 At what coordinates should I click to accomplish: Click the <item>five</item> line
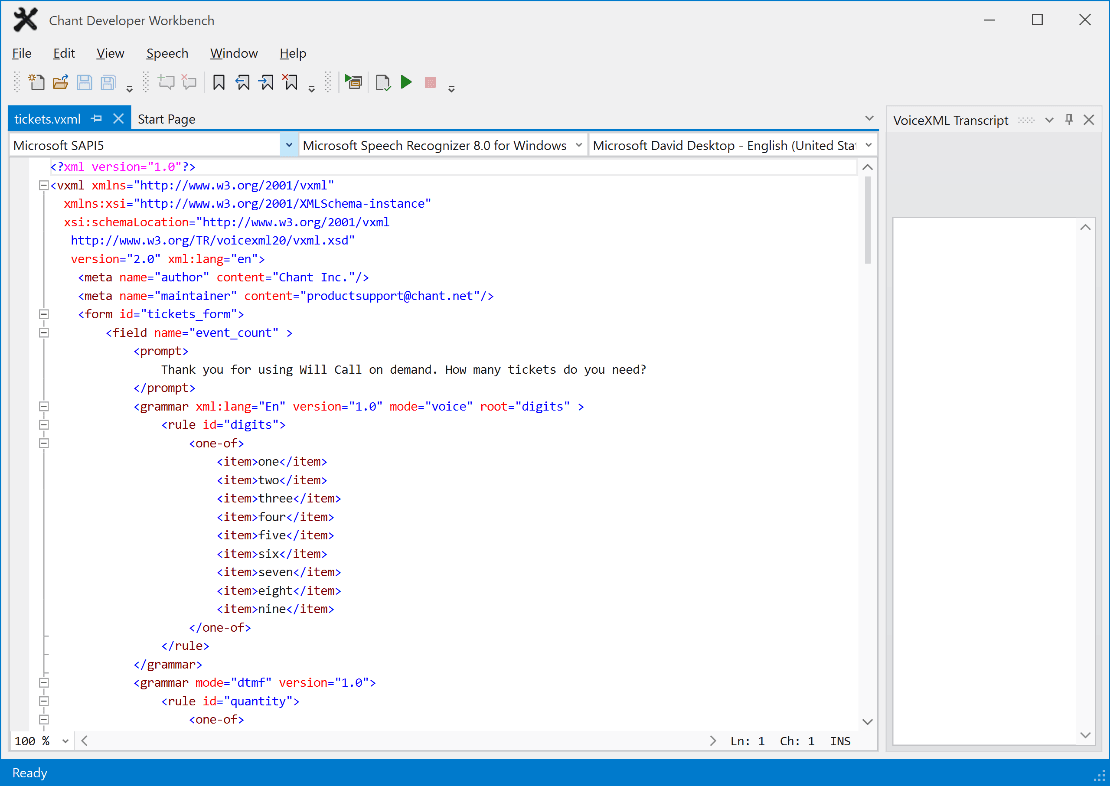pyautogui.click(x=275, y=535)
